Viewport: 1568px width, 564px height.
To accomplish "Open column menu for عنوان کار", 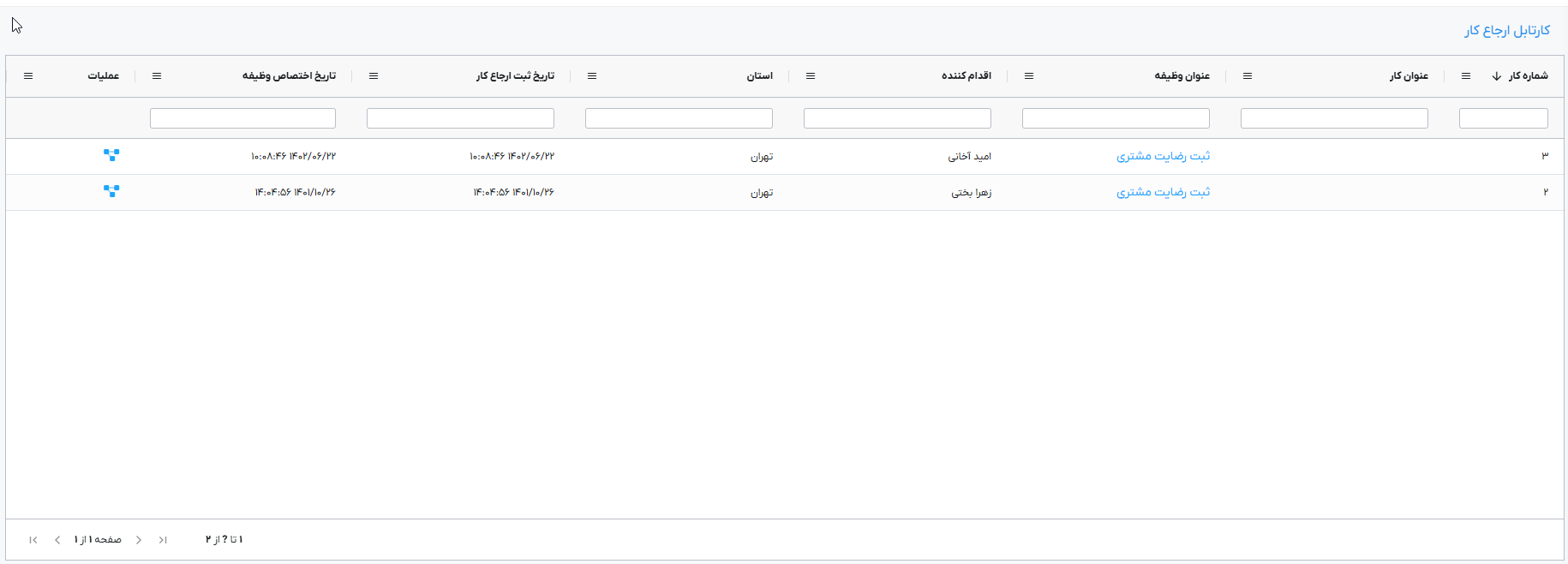I will pos(1248,76).
